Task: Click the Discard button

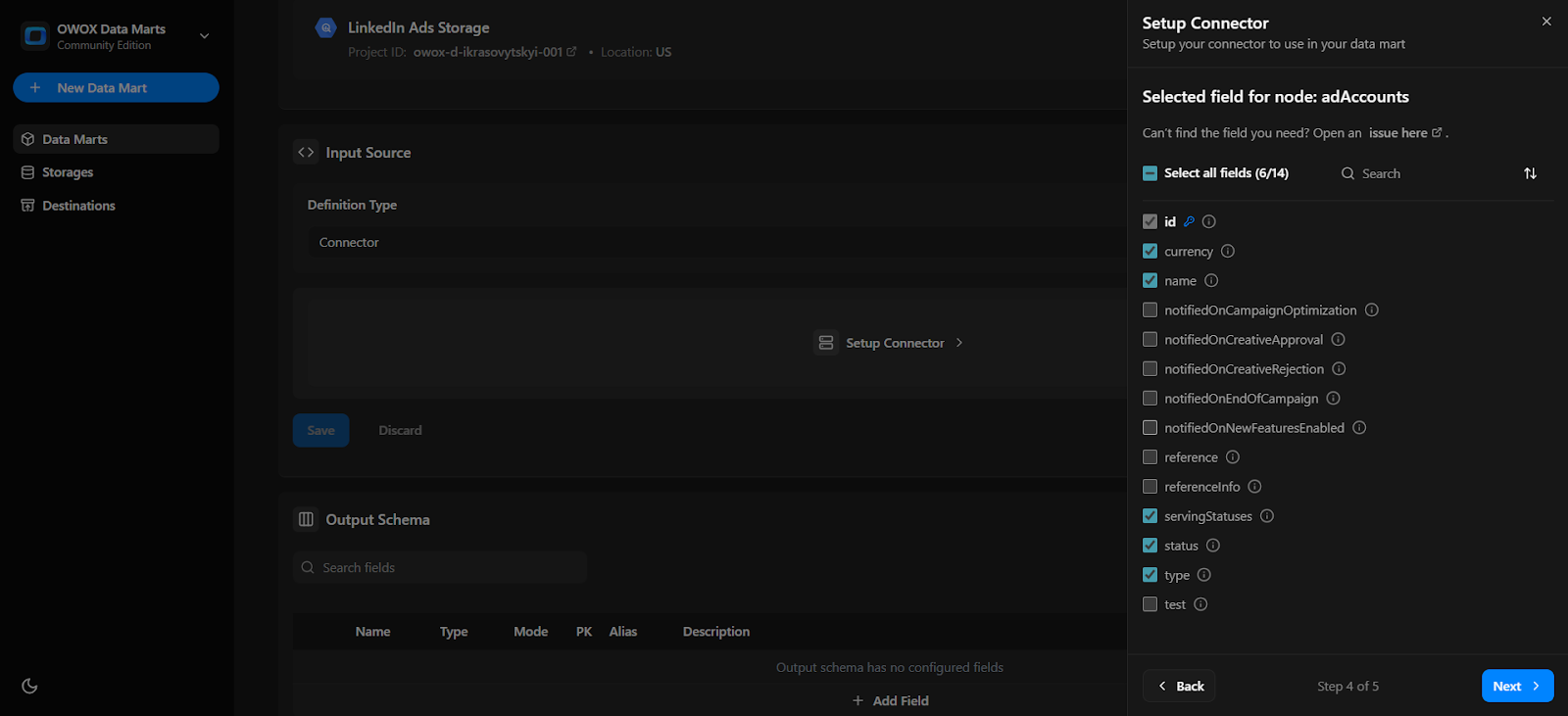Action: click(x=400, y=430)
